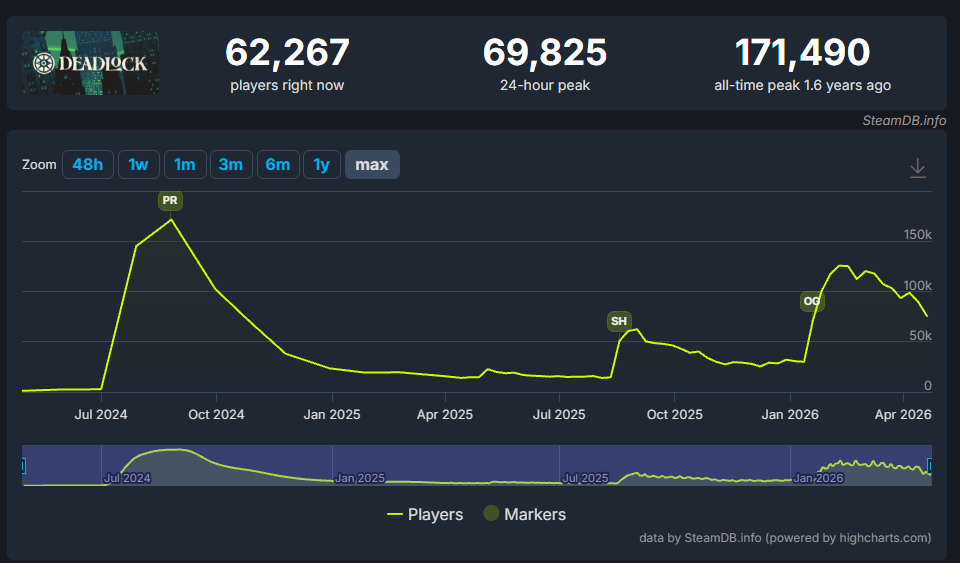Click the 62,267 players right now value
This screenshot has height=563, width=960.
click(287, 53)
